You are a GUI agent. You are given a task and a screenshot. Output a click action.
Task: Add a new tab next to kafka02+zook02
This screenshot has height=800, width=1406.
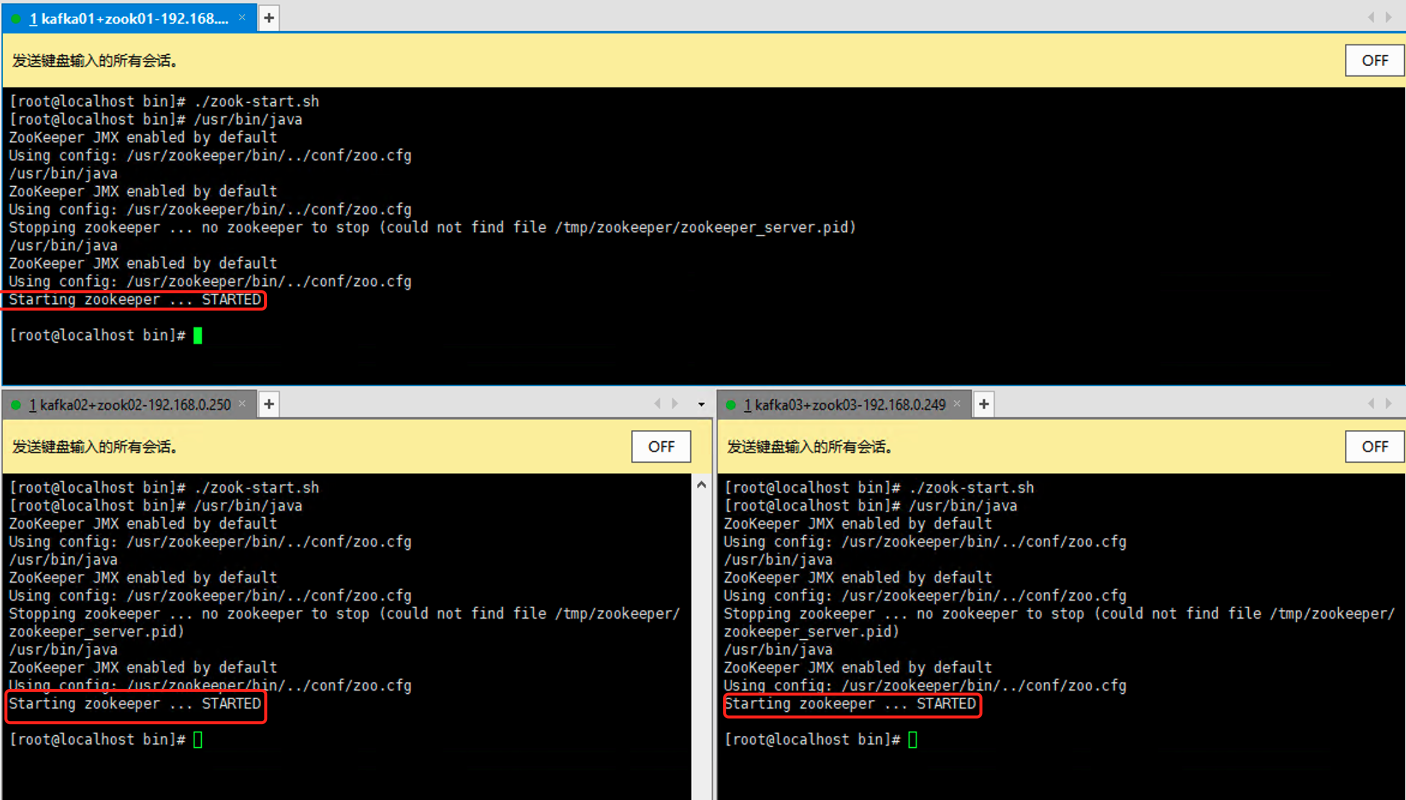(269, 404)
